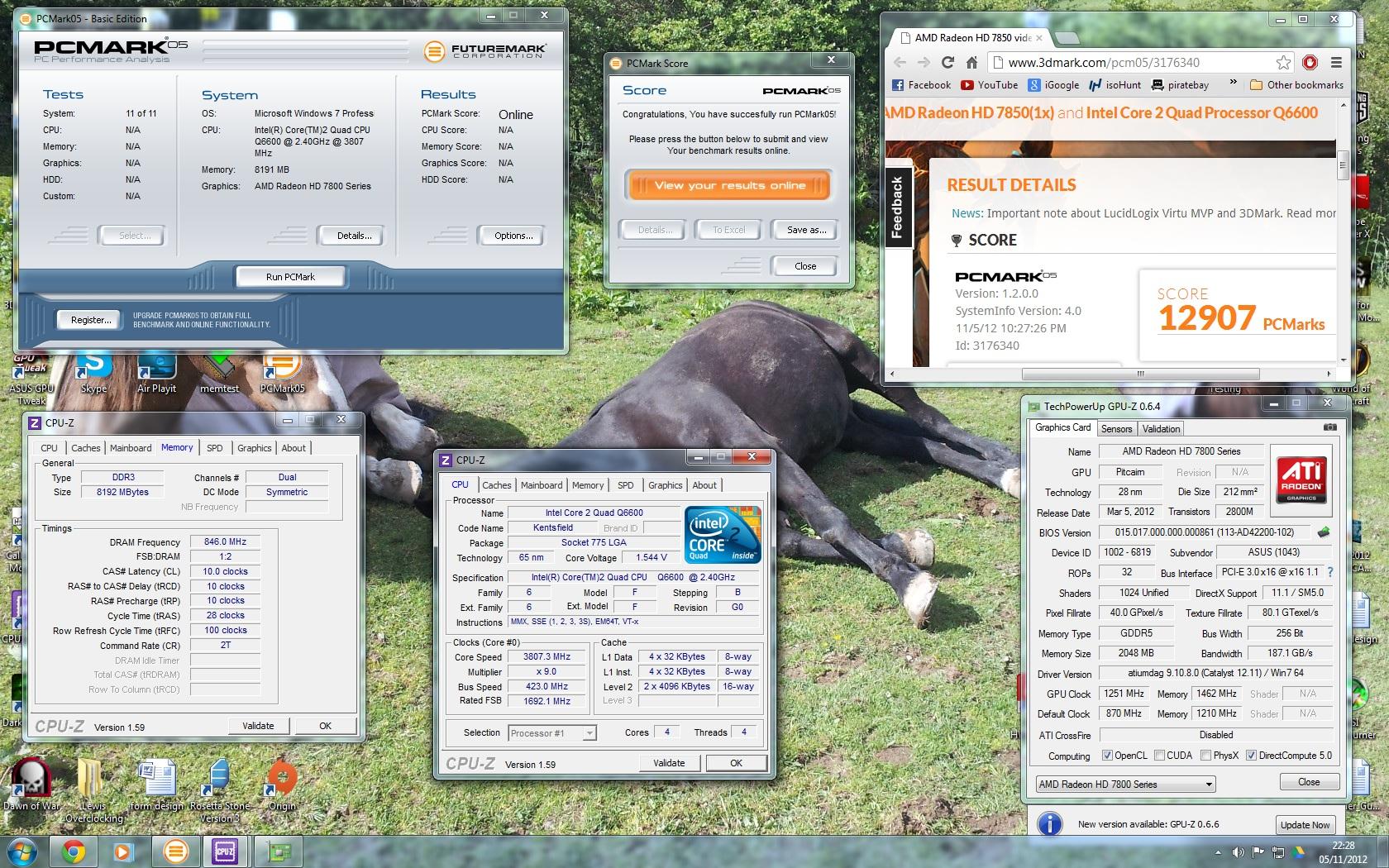The height and width of the screenshot is (868, 1389).
Task: Click the Chrome forward arrow
Action: (924, 62)
